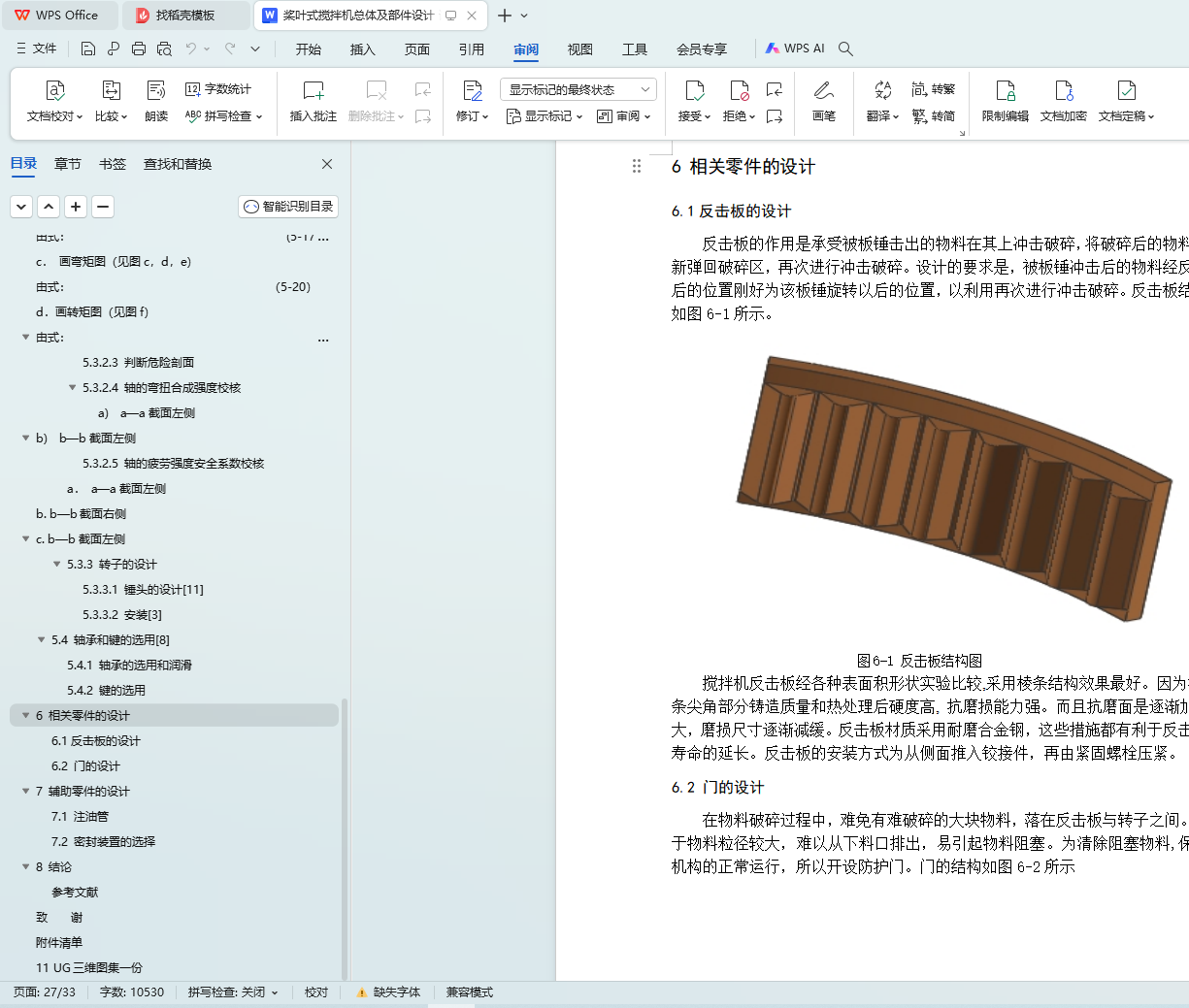Screen dimensions: 1189x1008
Task: Switch to the 视图 ribbon tab
Action: (x=580, y=49)
